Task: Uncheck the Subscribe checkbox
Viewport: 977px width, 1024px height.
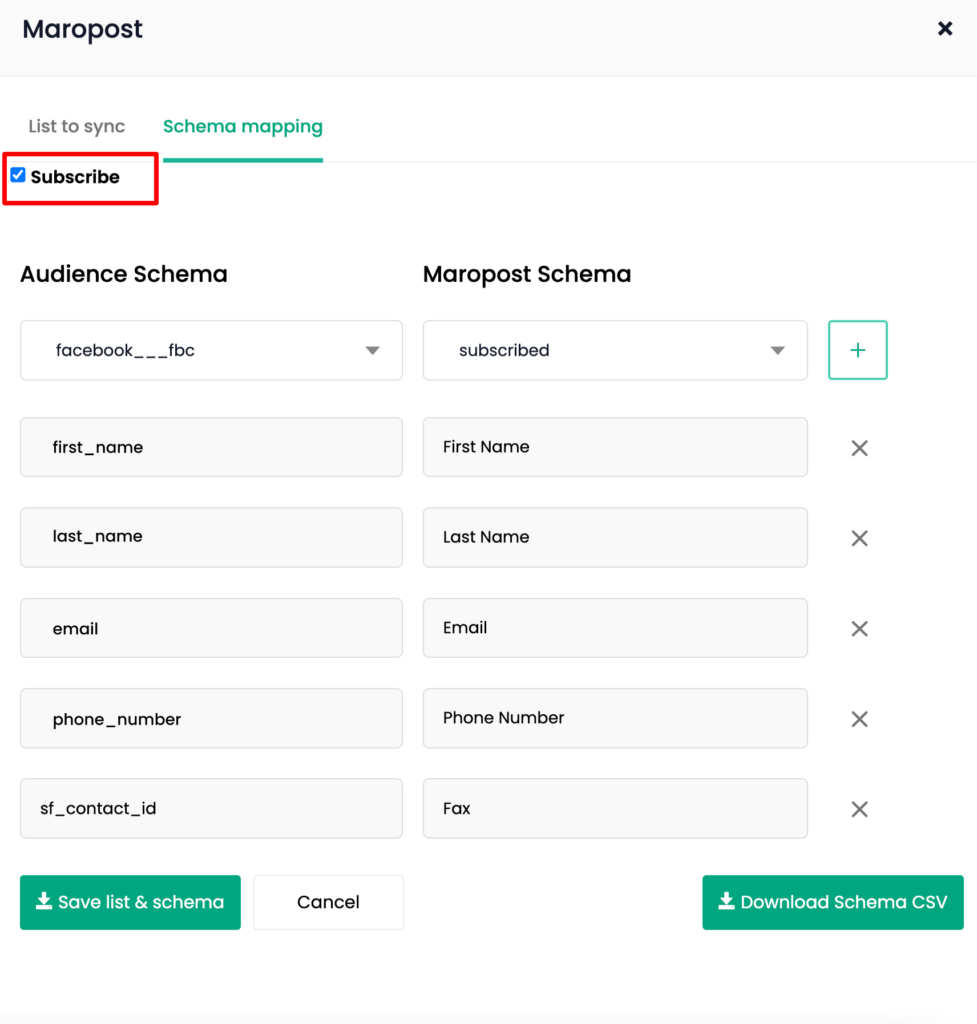Action: point(18,175)
